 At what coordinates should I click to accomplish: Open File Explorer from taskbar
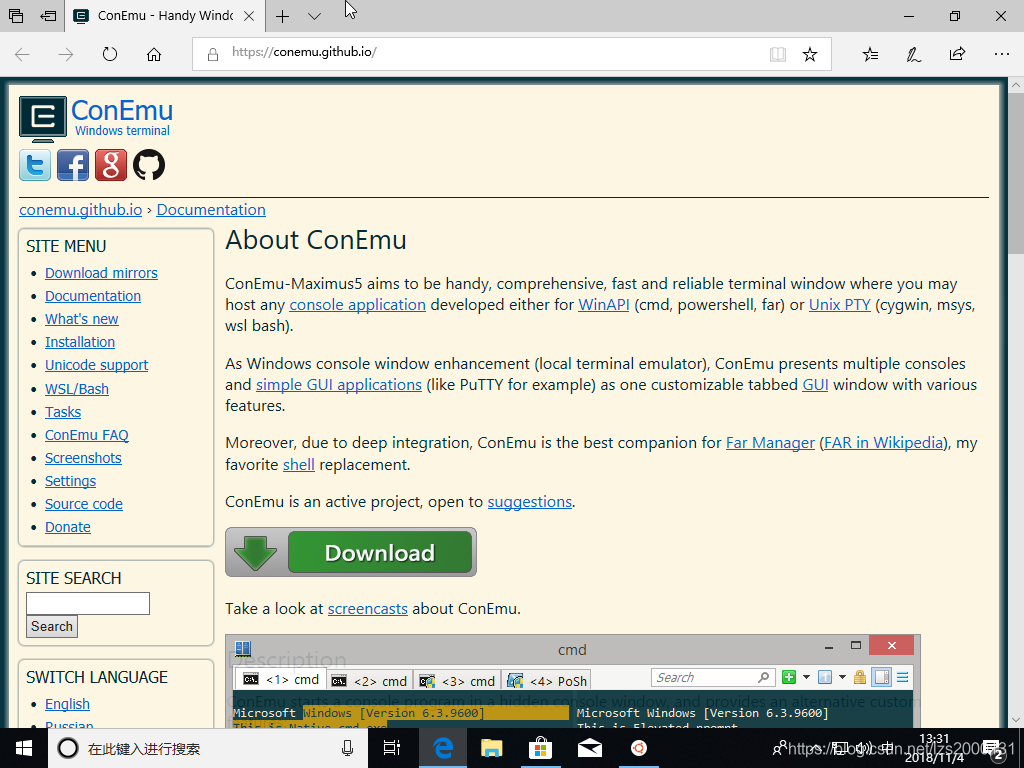[x=491, y=748]
